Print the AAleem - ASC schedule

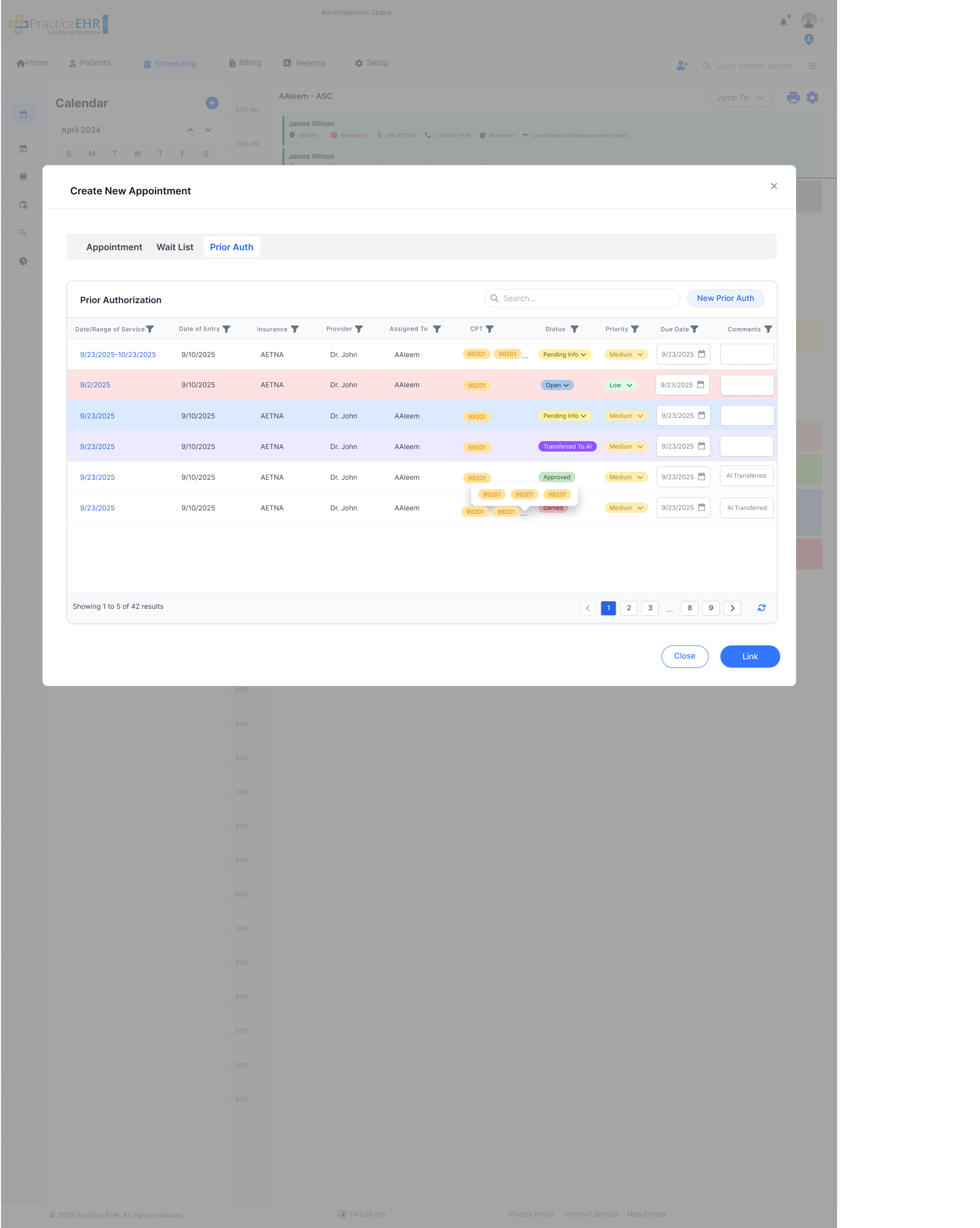792,97
